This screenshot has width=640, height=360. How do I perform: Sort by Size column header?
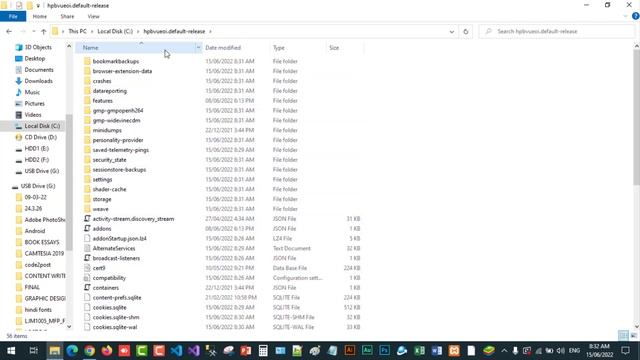click(x=334, y=48)
